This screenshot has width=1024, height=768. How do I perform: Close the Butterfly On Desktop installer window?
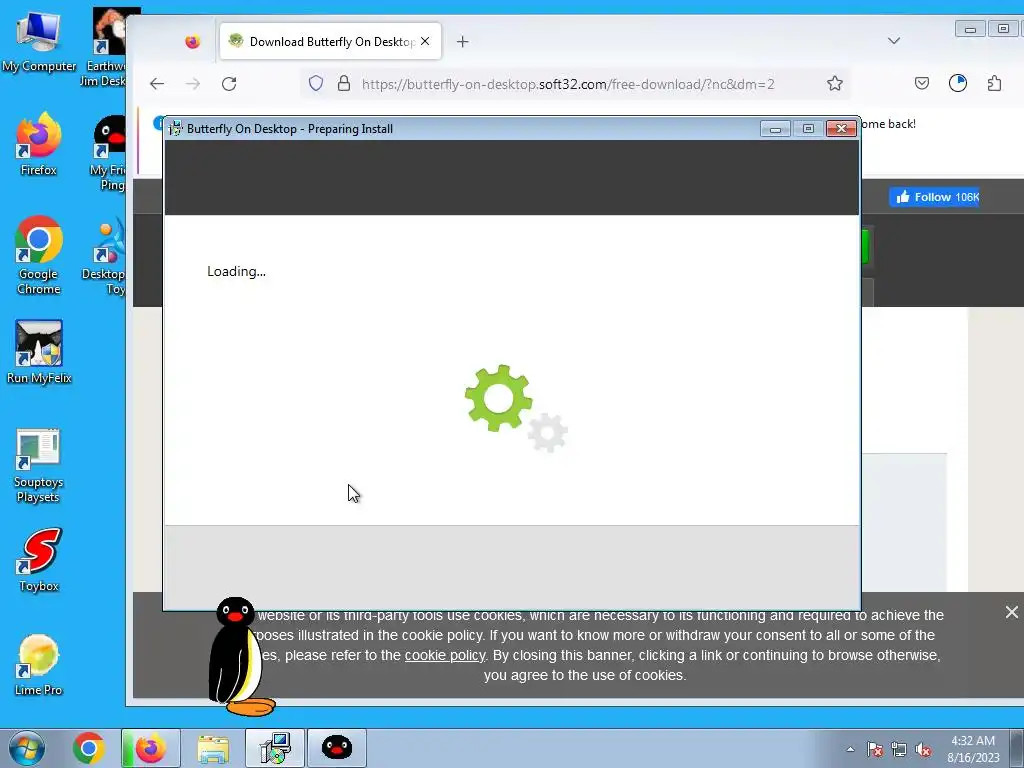pos(841,129)
